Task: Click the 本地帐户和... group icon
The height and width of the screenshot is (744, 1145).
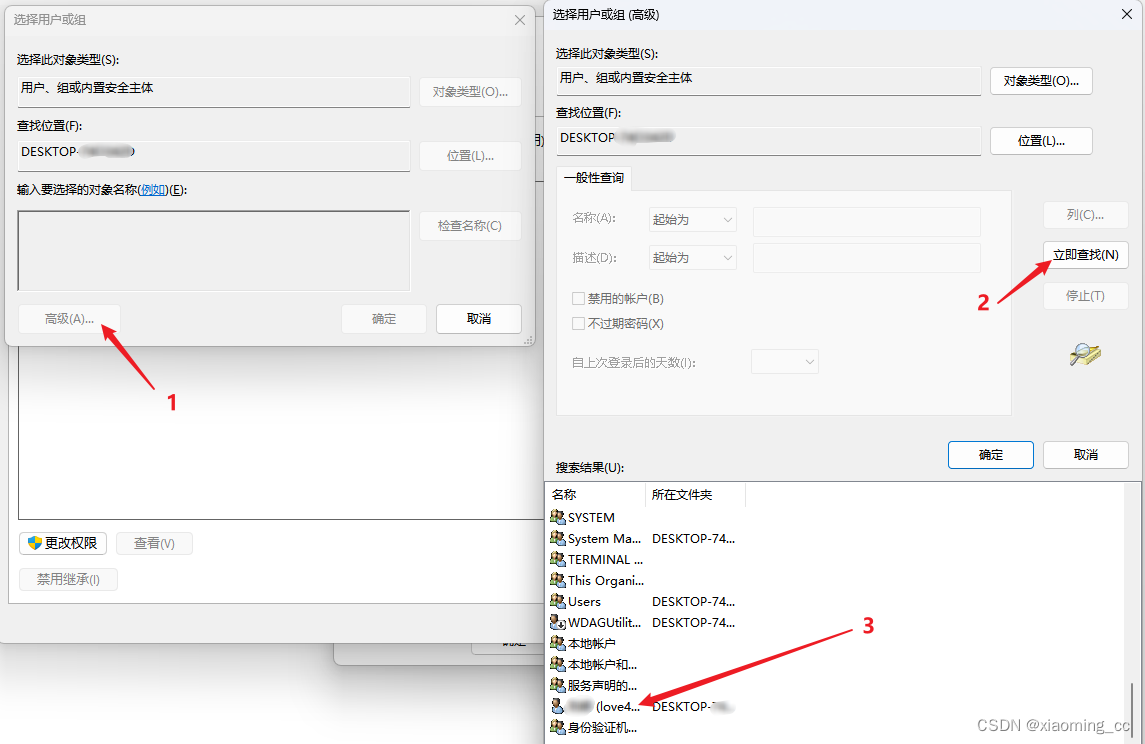Action: (x=558, y=664)
